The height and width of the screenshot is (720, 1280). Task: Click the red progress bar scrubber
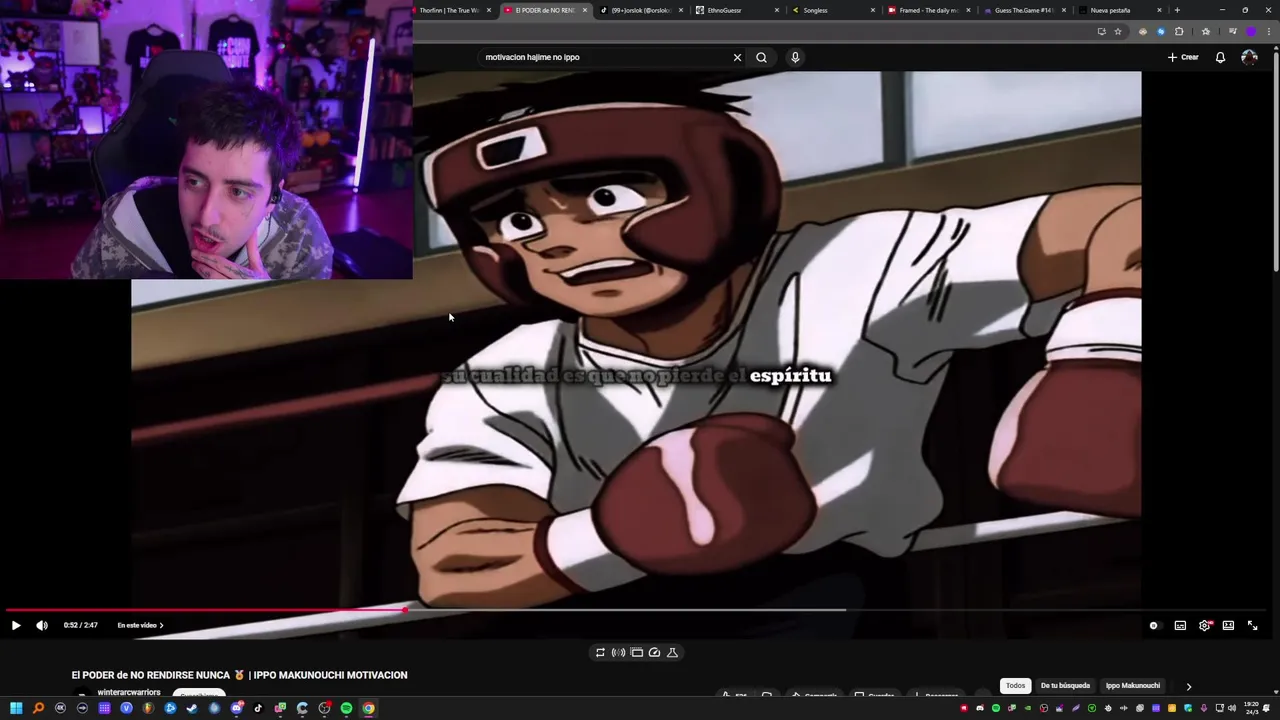tap(405, 609)
